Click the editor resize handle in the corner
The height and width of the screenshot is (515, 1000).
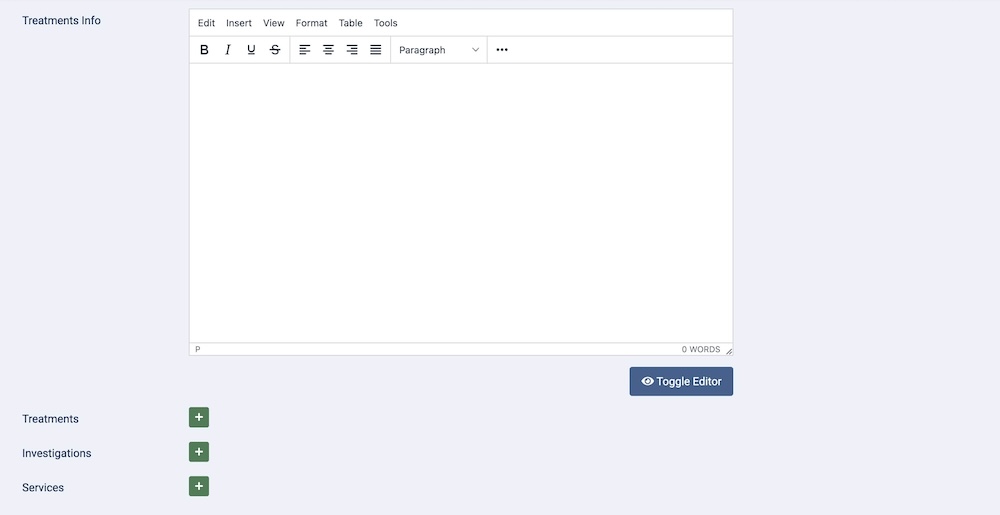pyautogui.click(x=728, y=350)
